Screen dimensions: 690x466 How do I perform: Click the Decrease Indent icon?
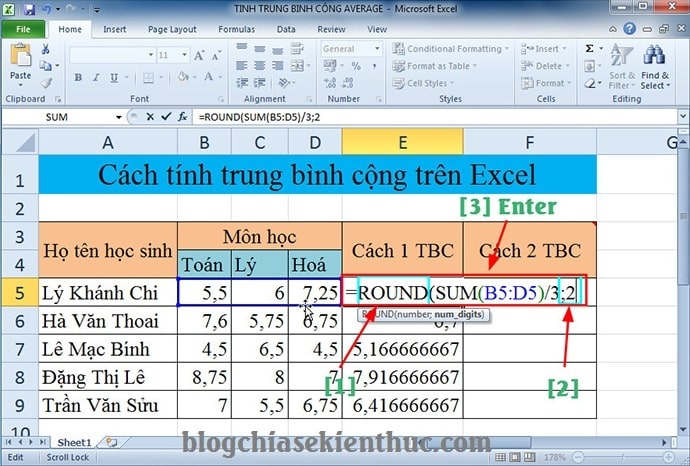pos(242,83)
